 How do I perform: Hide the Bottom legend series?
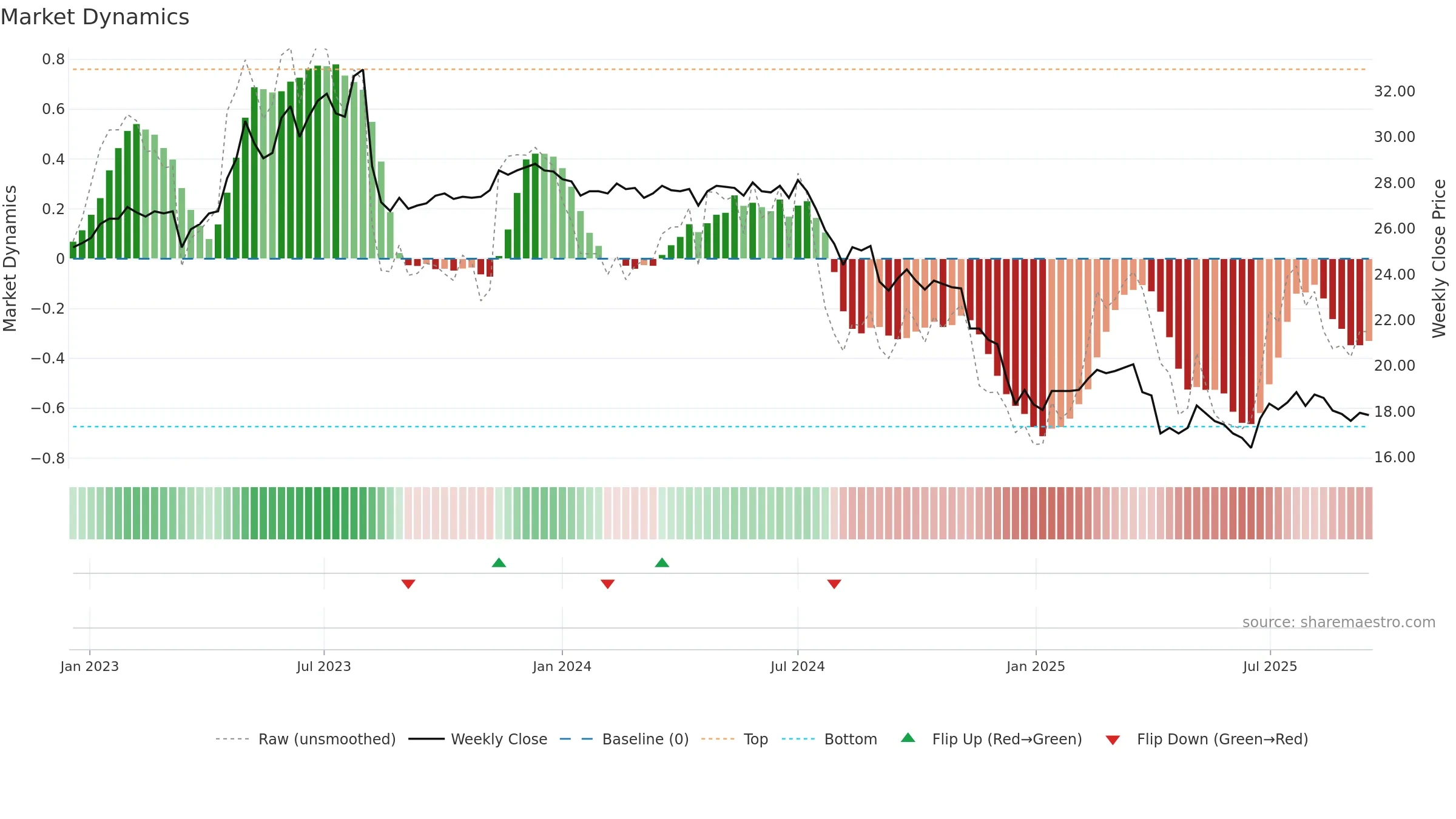coord(829,739)
